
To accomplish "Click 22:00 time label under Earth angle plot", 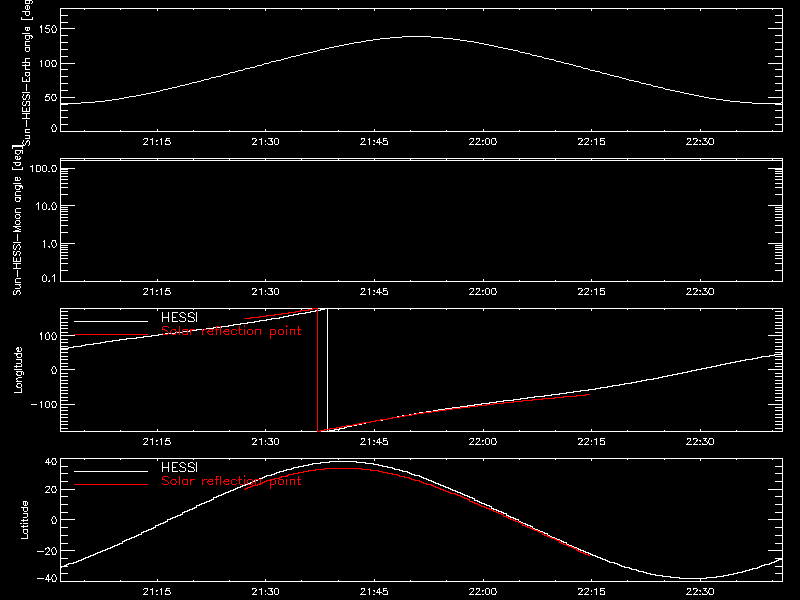I will point(483,141).
